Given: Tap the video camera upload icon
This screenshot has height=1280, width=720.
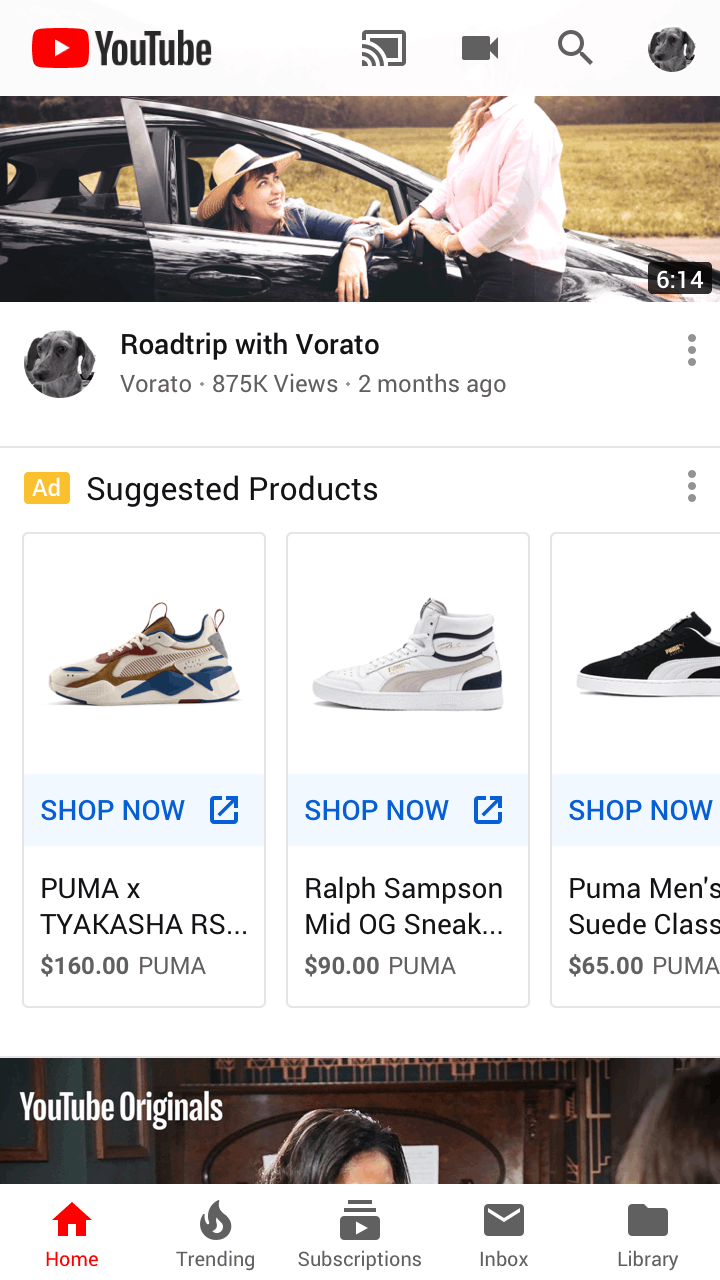Looking at the screenshot, I should pos(480,48).
